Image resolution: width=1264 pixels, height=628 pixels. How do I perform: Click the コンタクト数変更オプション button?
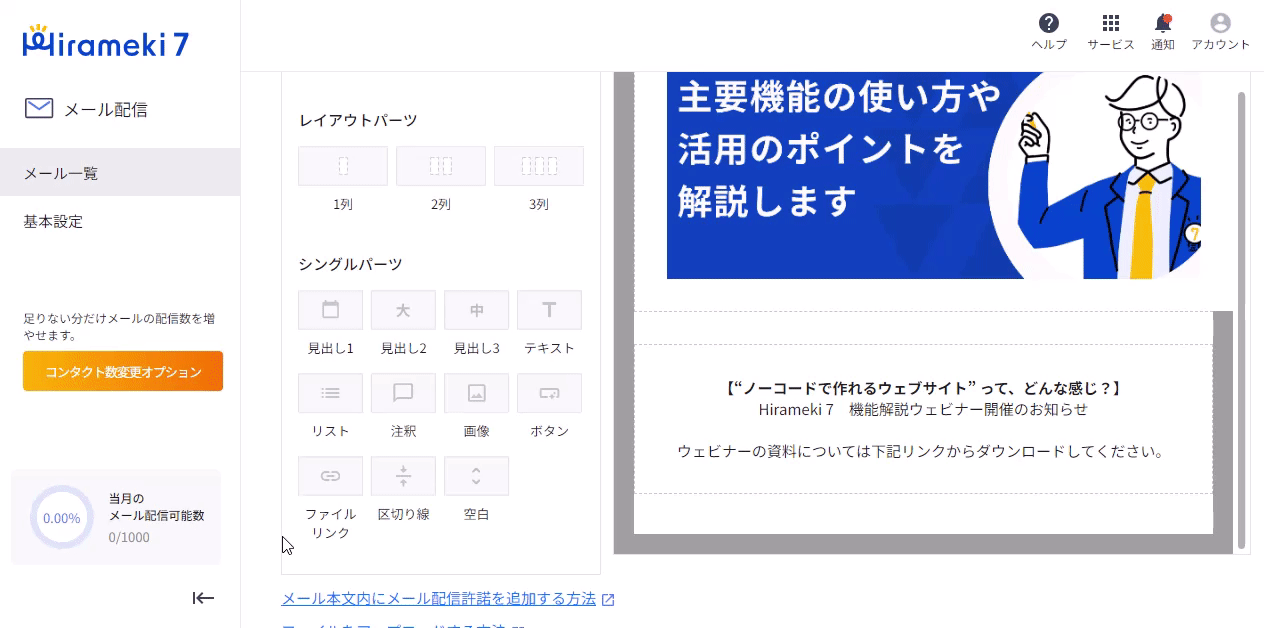coord(123,371)
